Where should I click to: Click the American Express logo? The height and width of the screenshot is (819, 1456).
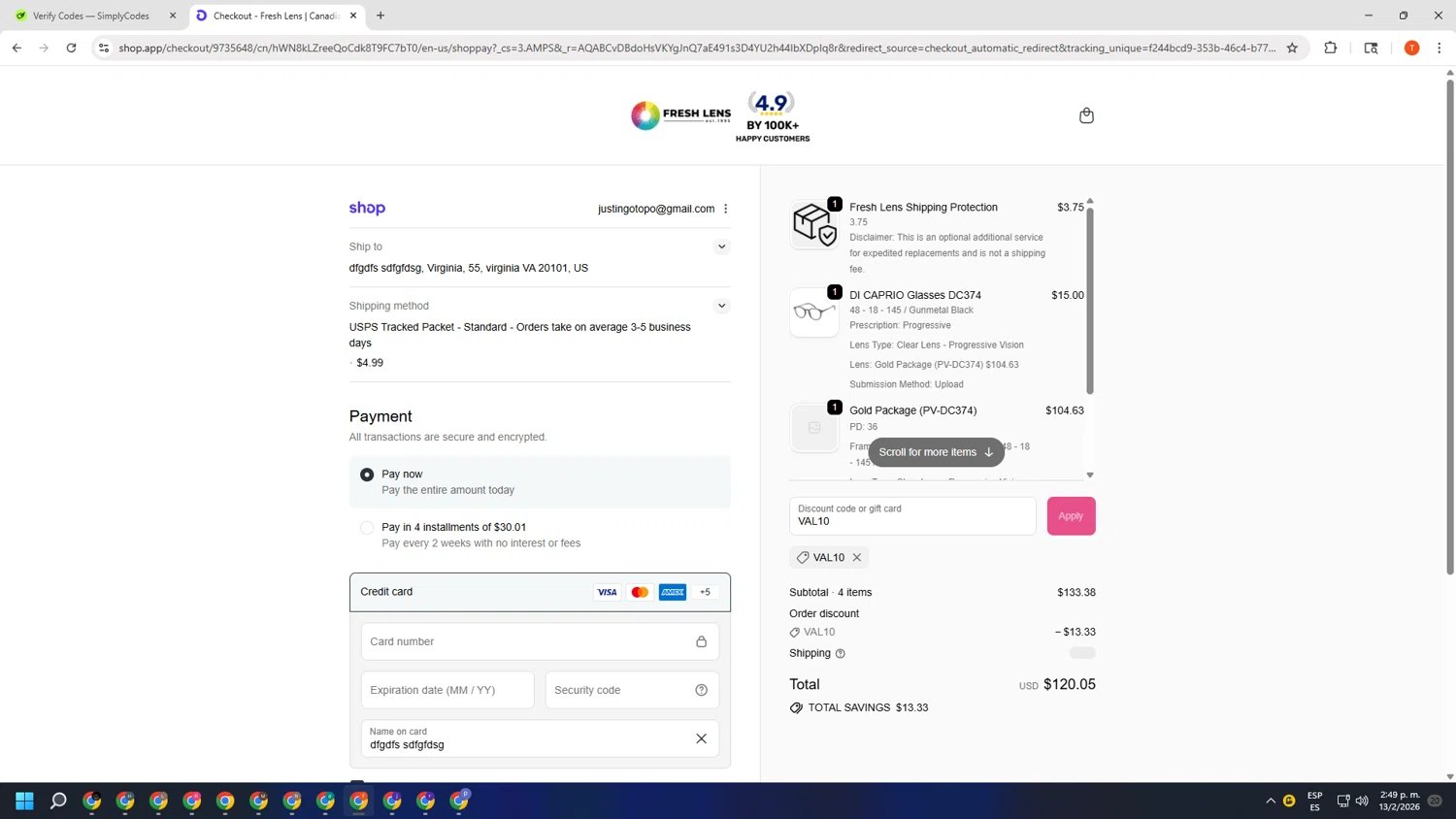(673, 592)
